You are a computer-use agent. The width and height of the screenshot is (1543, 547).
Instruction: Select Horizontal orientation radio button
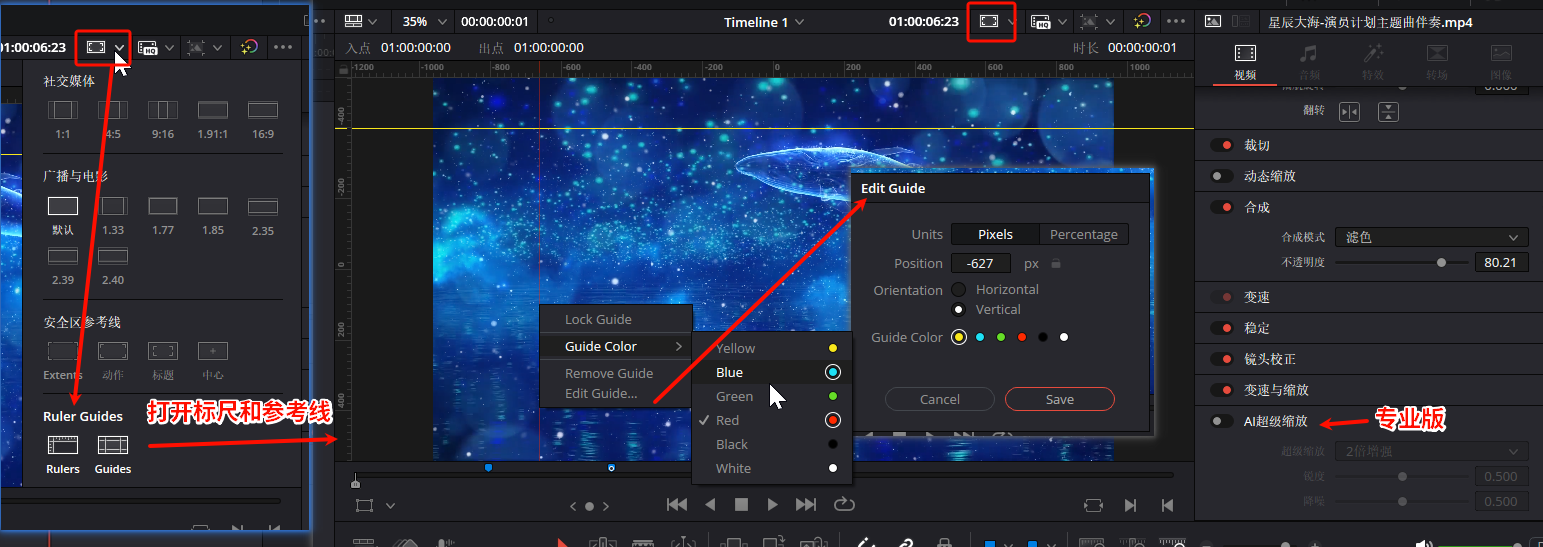[959, 289]
